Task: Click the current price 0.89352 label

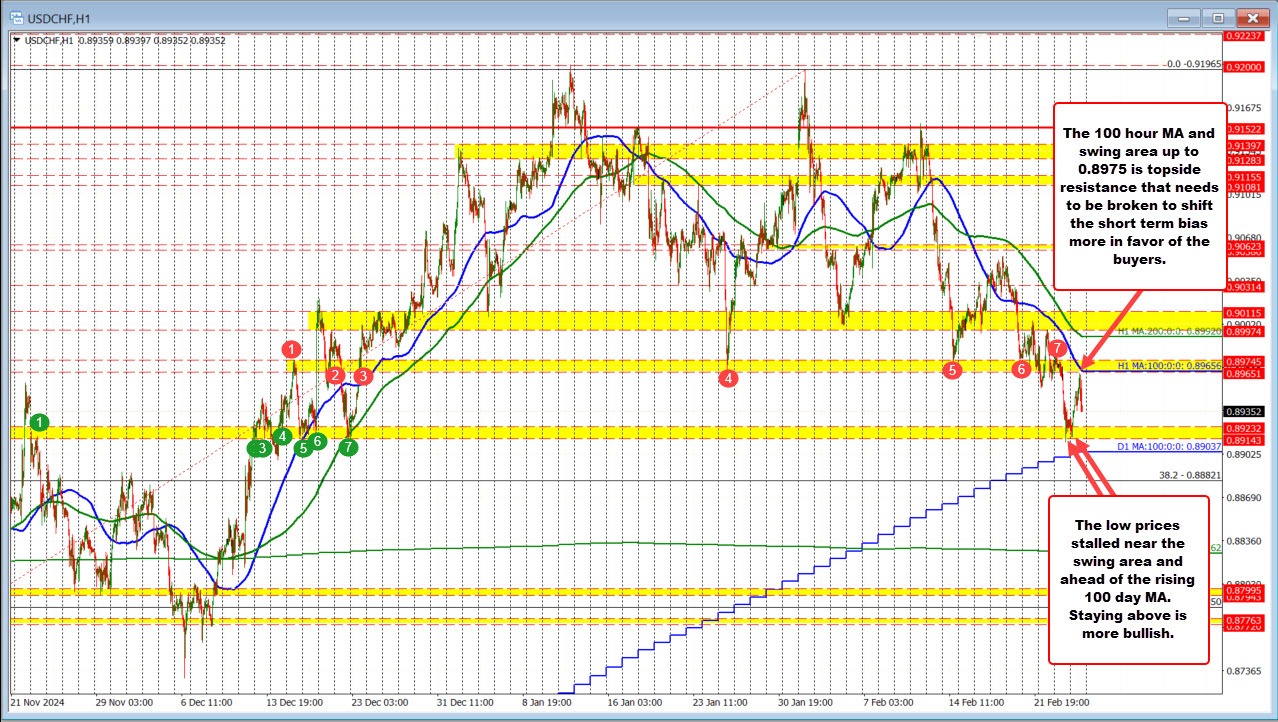Action: click(x=1243, y=411)
